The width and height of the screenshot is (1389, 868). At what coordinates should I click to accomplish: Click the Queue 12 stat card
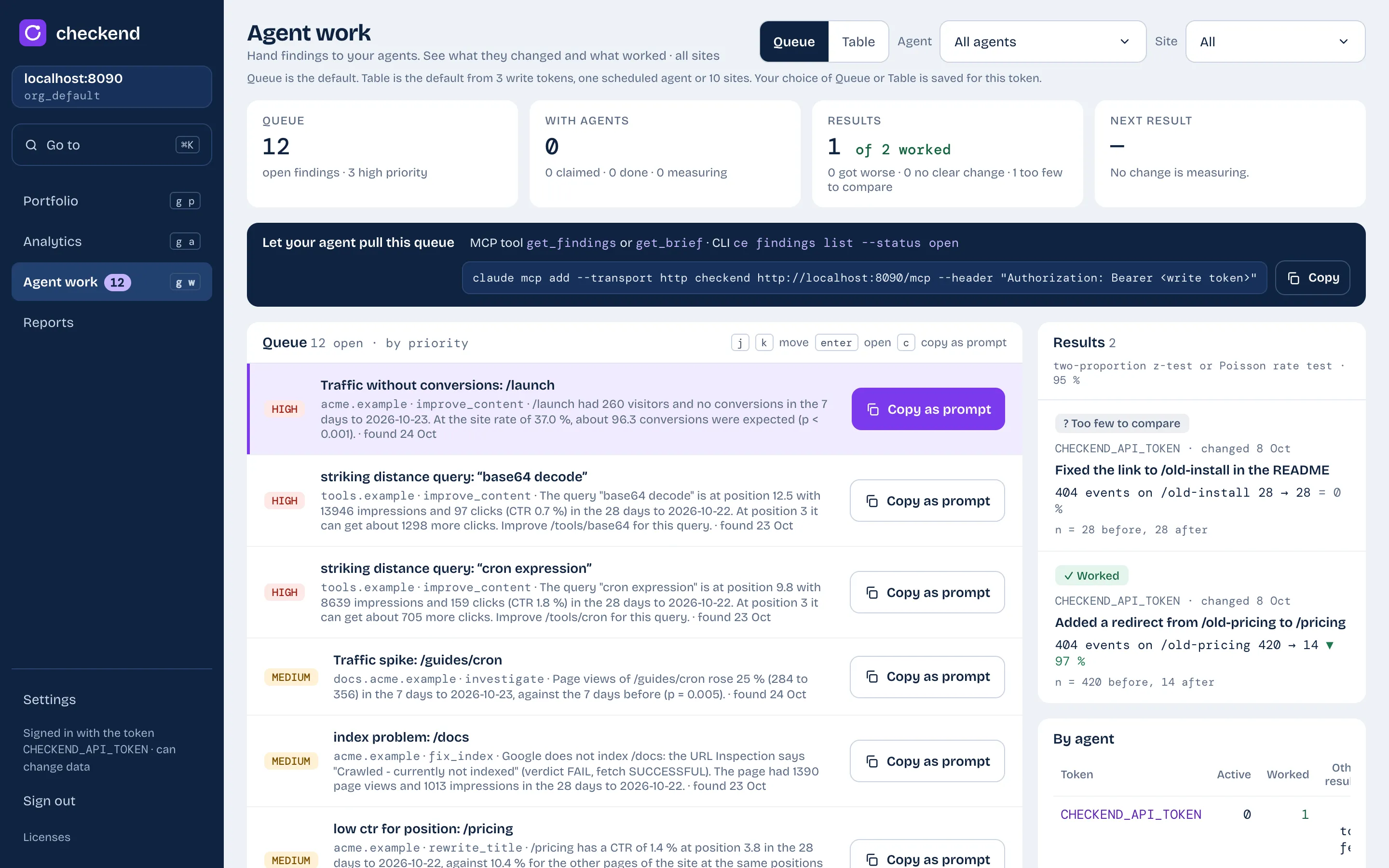point(382,154)
